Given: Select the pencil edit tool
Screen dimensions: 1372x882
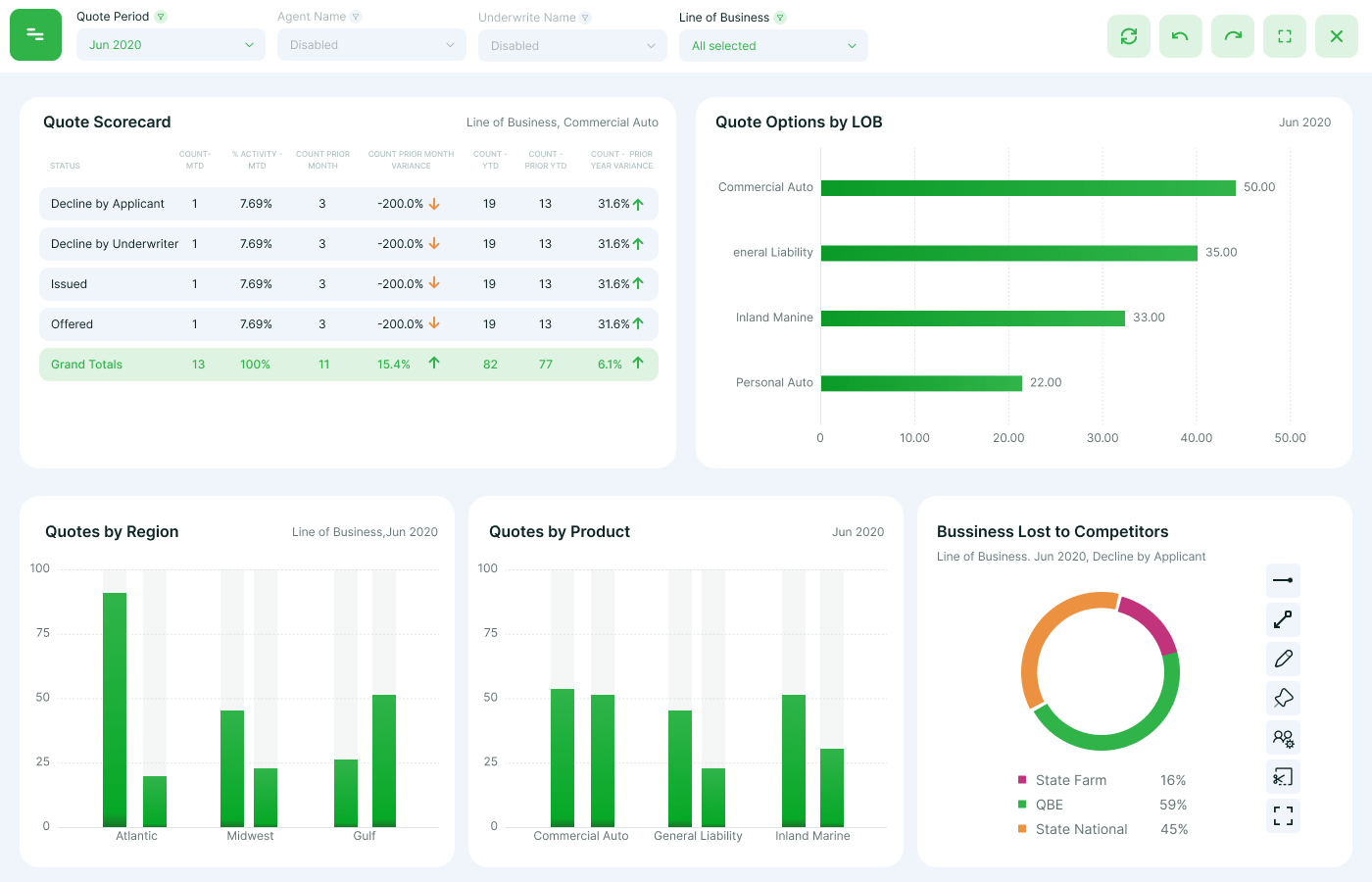Looking at the screenshot, I should coord(1283,659).
